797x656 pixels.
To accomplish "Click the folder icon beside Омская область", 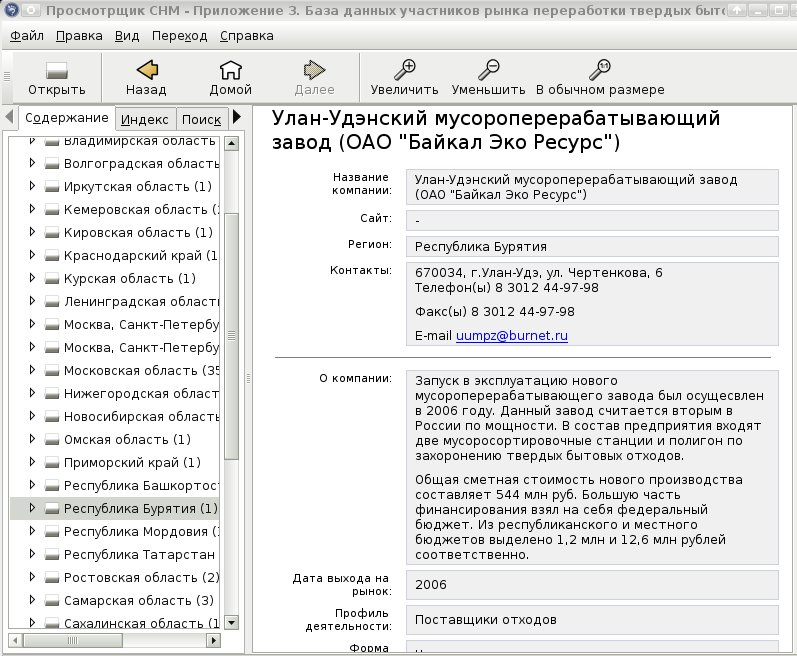I will (x=51, y=440).
